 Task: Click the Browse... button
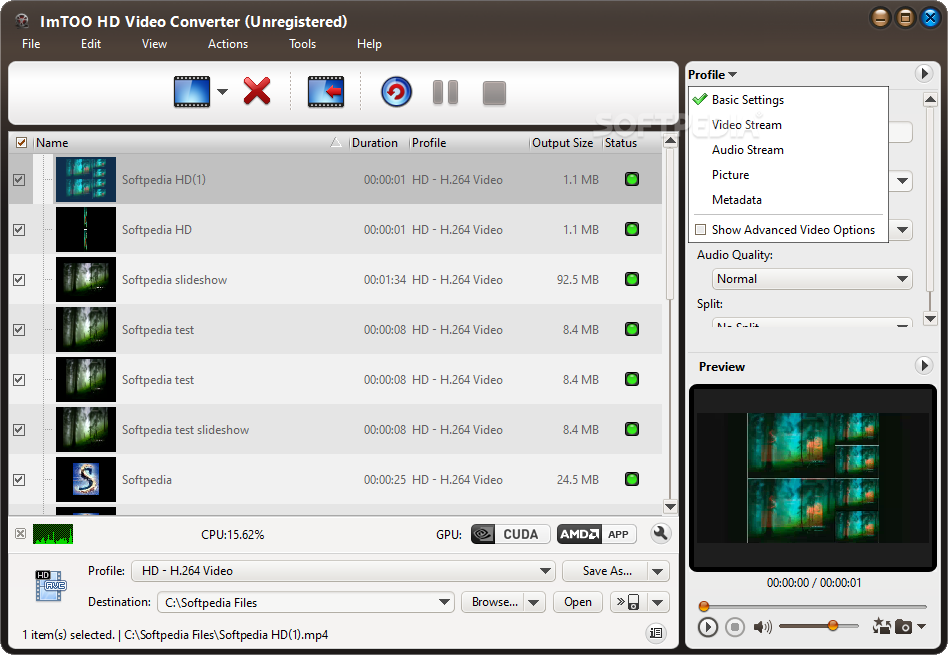tap(494, 602)
